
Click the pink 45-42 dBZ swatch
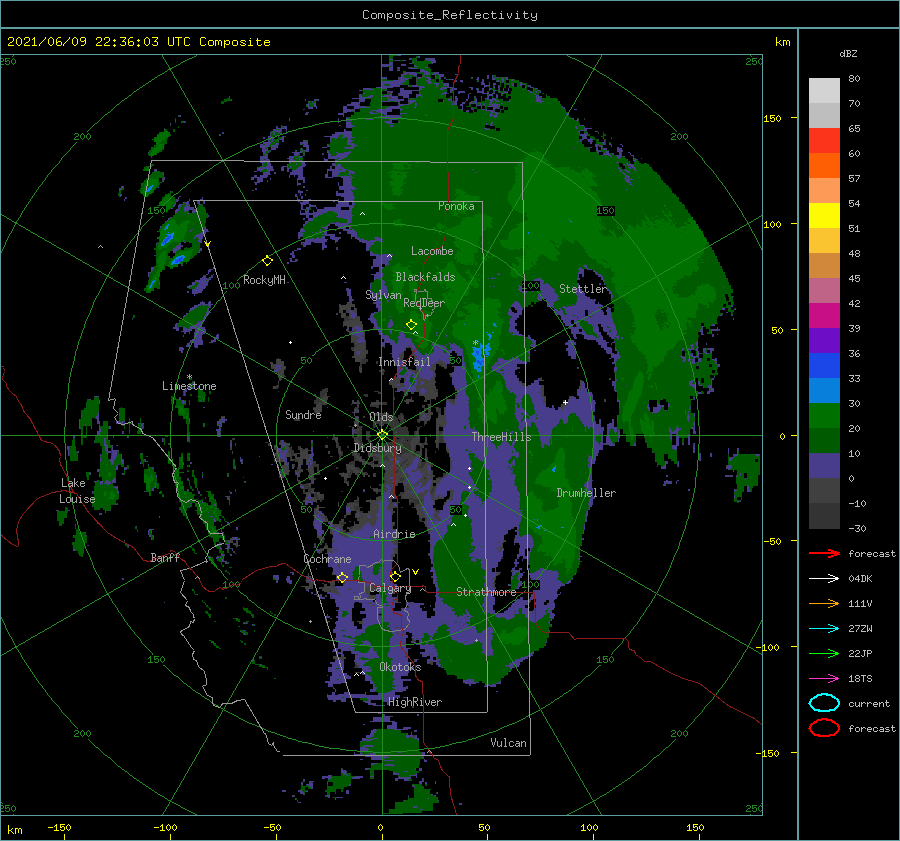[824, 290]
